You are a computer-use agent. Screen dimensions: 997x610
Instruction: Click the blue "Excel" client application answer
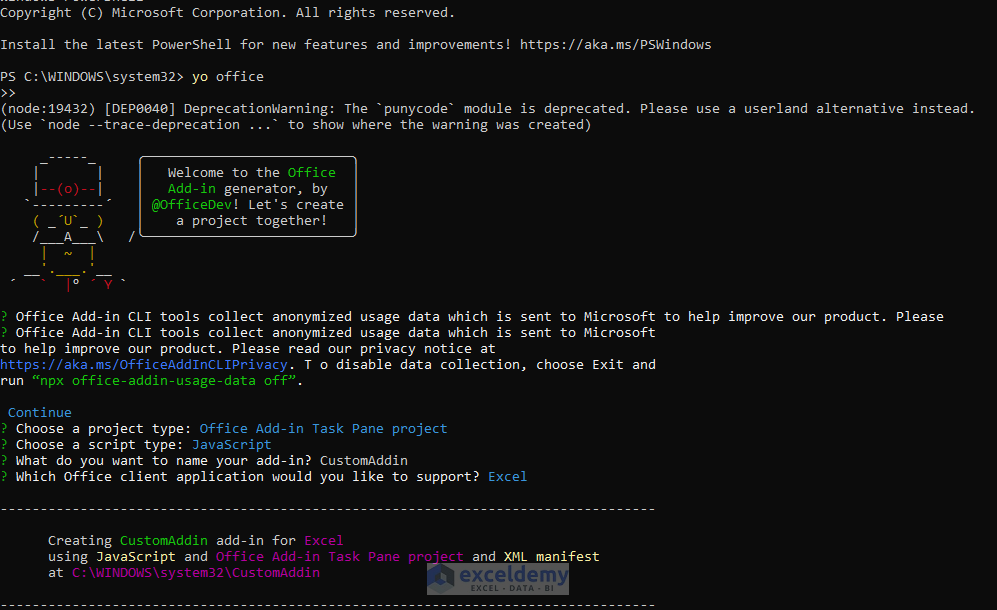pos(507,476)
